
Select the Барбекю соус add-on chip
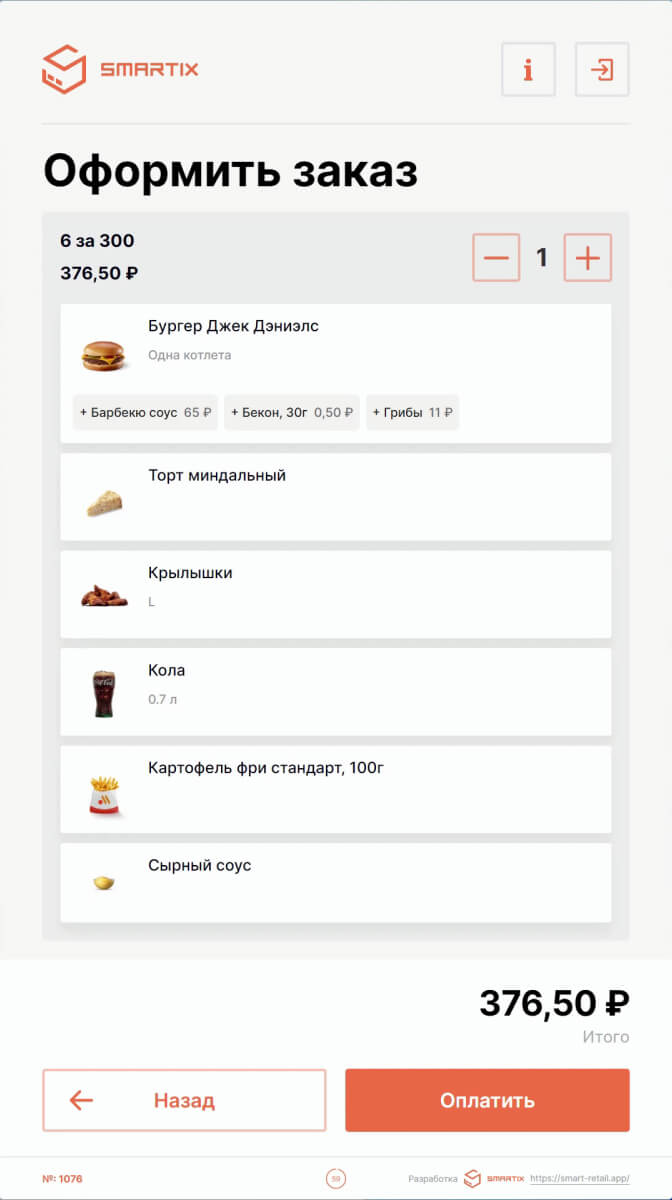(x=146, y=412)
